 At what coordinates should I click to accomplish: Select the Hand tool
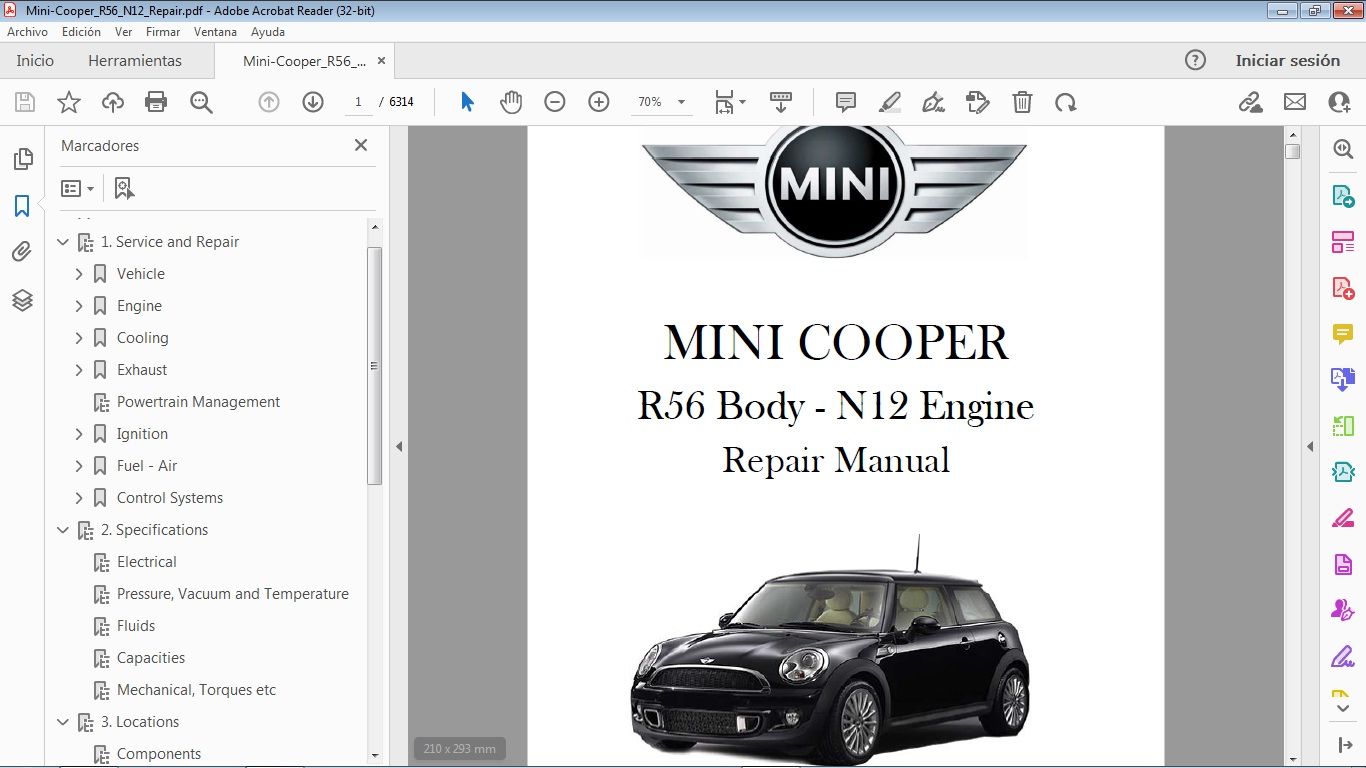point(511,101)
